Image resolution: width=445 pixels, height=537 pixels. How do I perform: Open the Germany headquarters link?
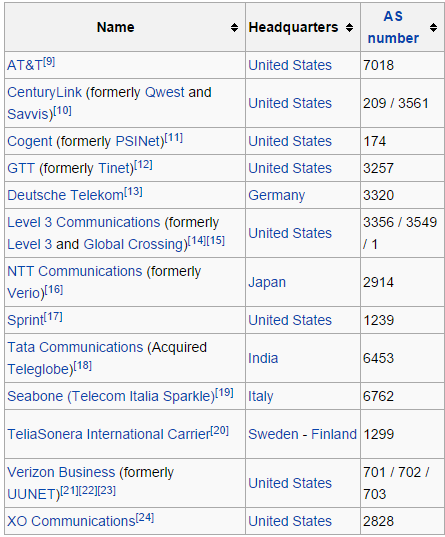276,195
